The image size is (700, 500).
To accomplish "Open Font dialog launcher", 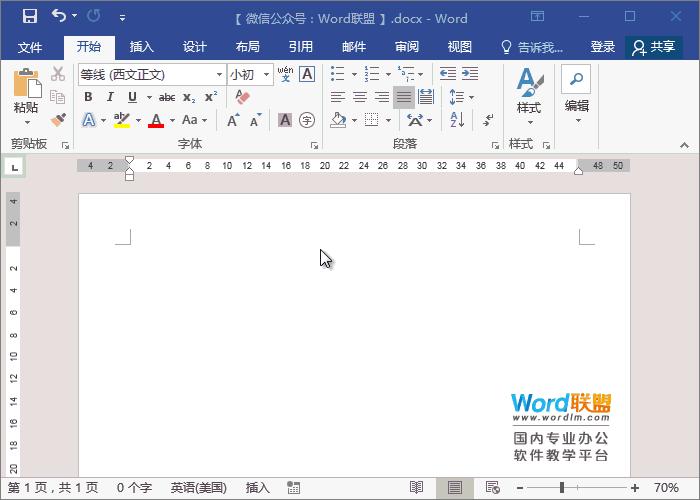I will pyautogui.click(x=314, y=145).
